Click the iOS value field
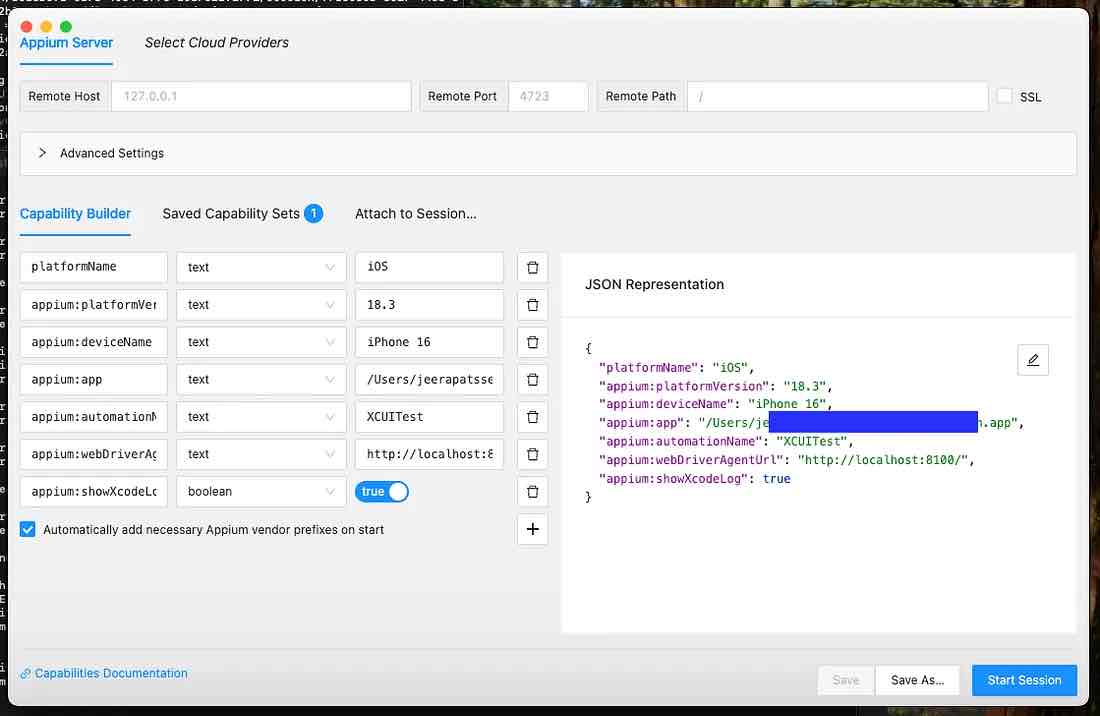 point(429,267)
